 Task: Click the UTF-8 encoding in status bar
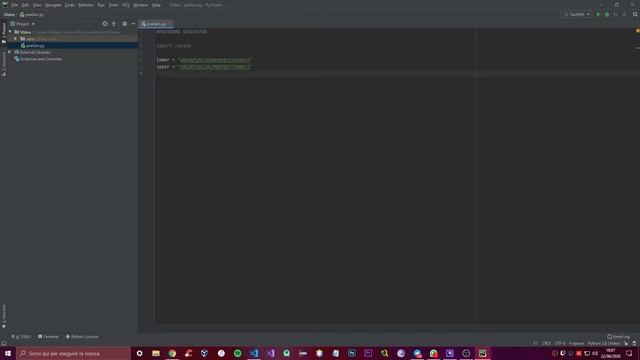(x=560, y=343)
